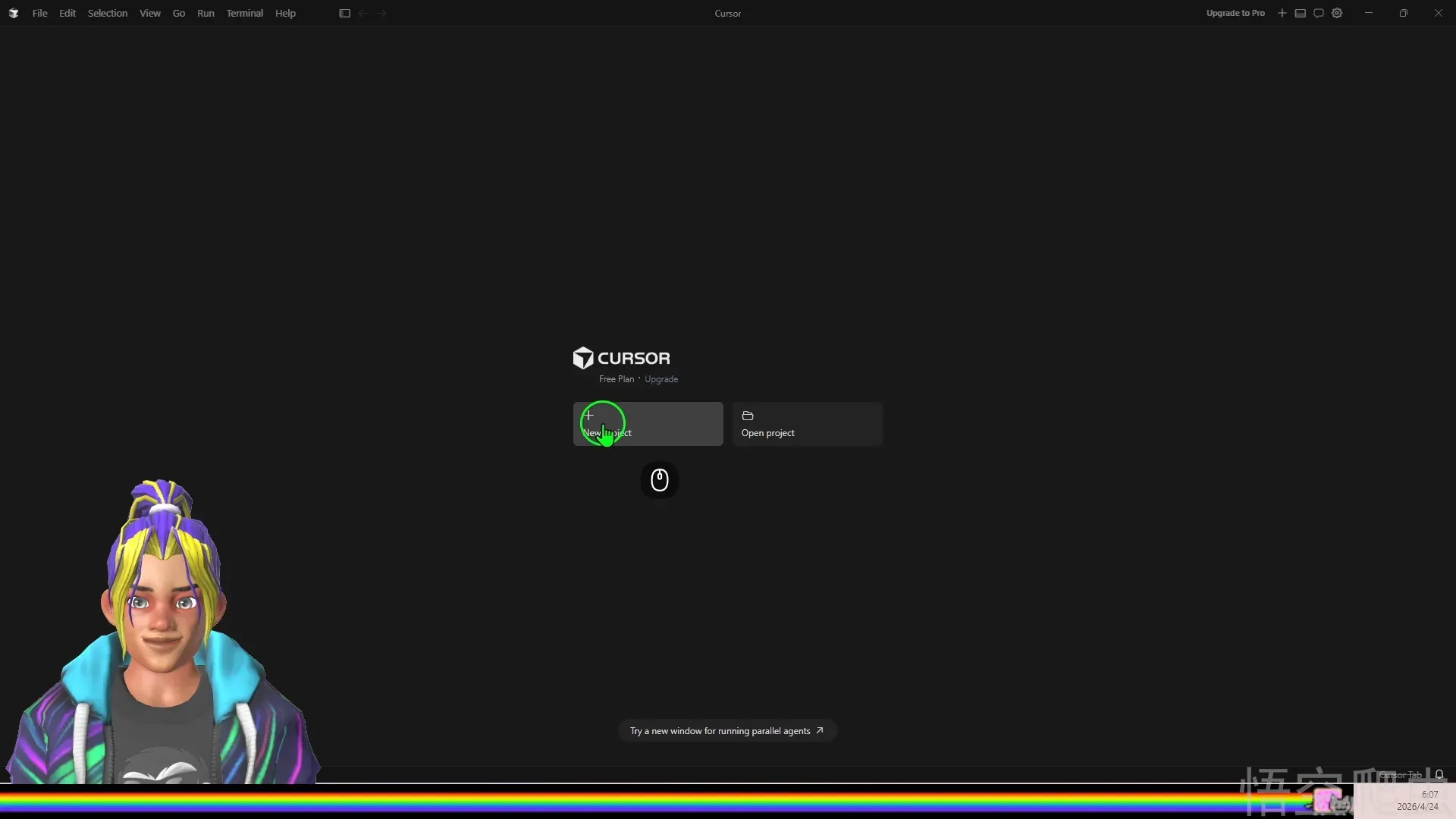Click the Cursor Tab status item
The width and height of the screenshot is (1456, 819).
pyautogui.click(x=1400, y=774)
